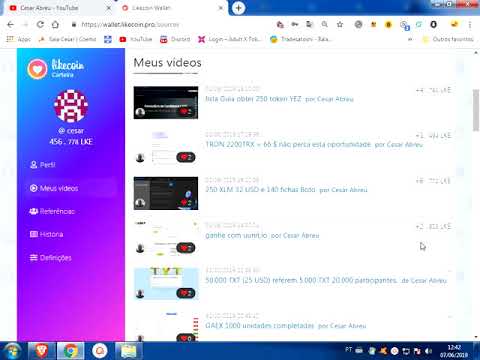480x360 pixels.
Task: Click the magnifier zoom icon in address bar
Action: pos(324,24)
